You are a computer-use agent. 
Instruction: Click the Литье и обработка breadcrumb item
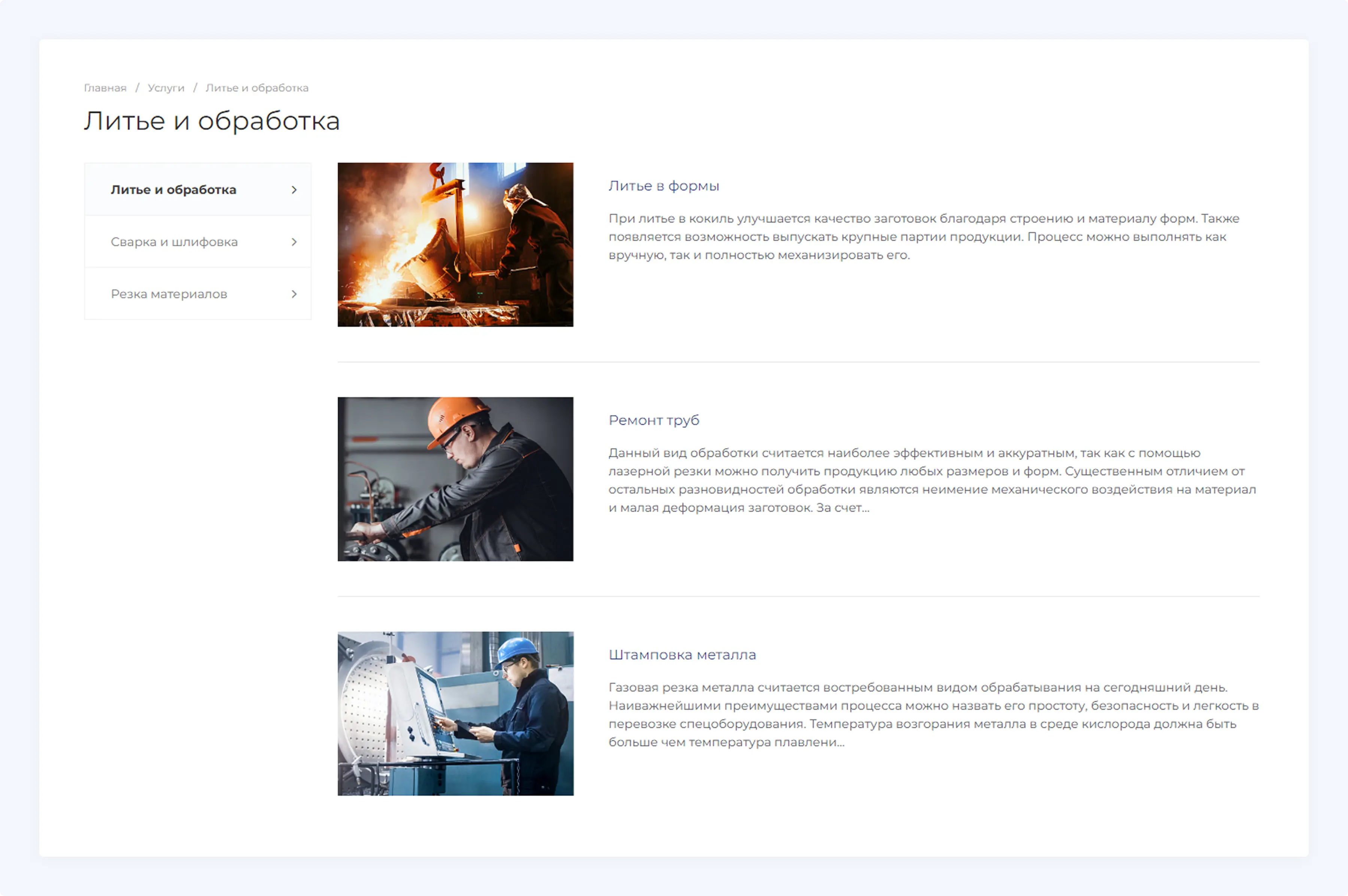point(256,88)
